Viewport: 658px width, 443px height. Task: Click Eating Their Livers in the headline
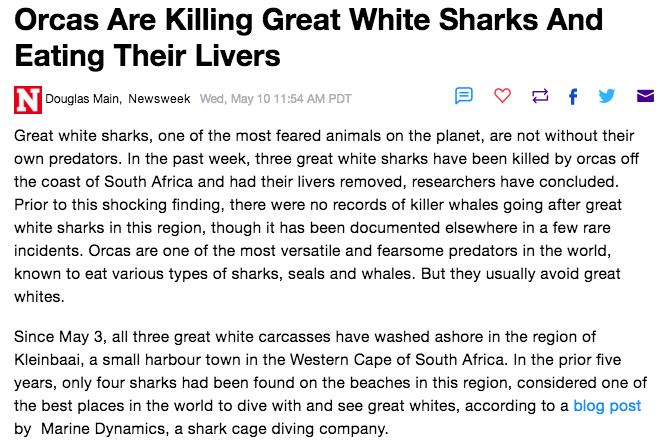point(147,55)
